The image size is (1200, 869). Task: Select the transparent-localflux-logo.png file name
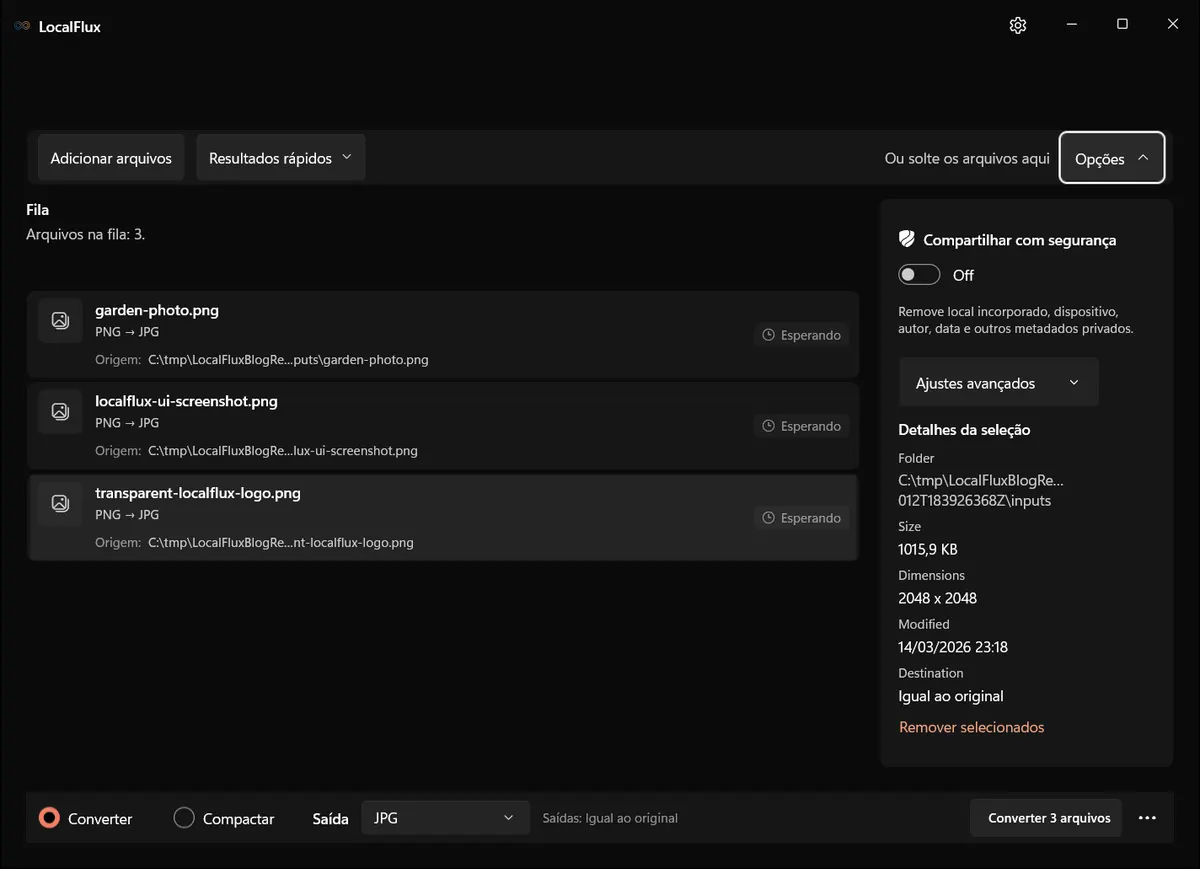click(x=198, y=493)
